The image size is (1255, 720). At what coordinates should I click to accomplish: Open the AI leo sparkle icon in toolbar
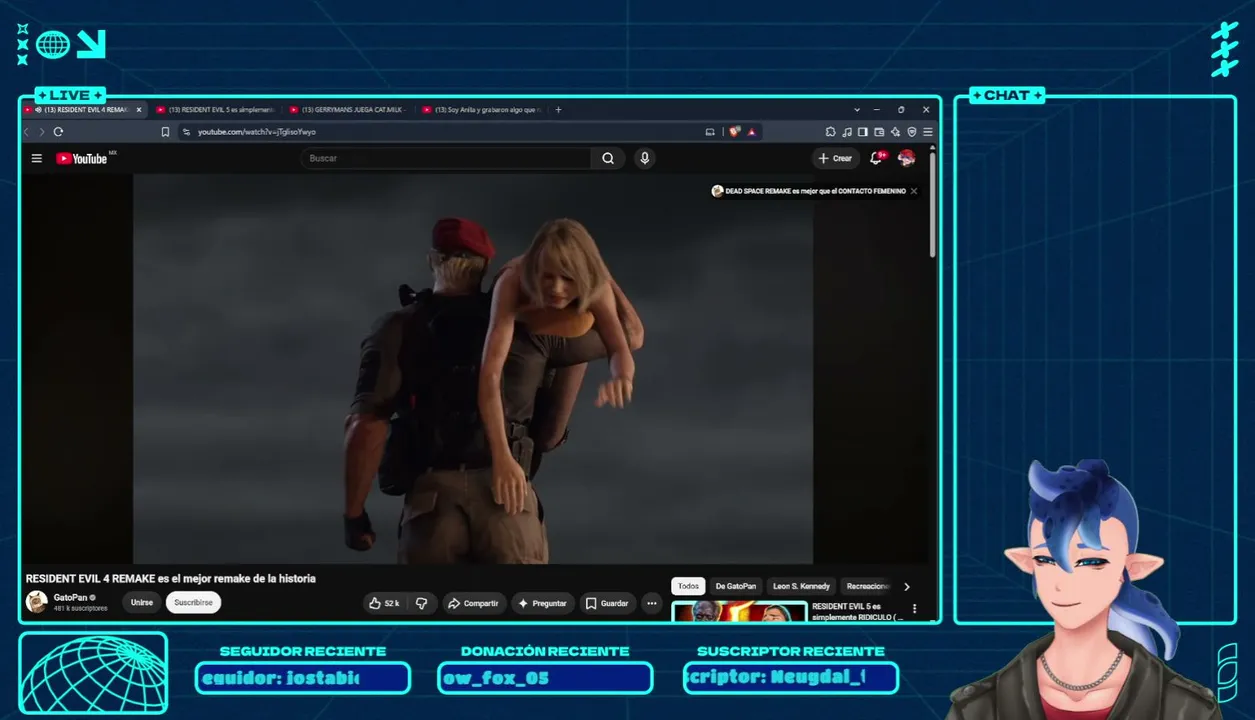[895, 132]
